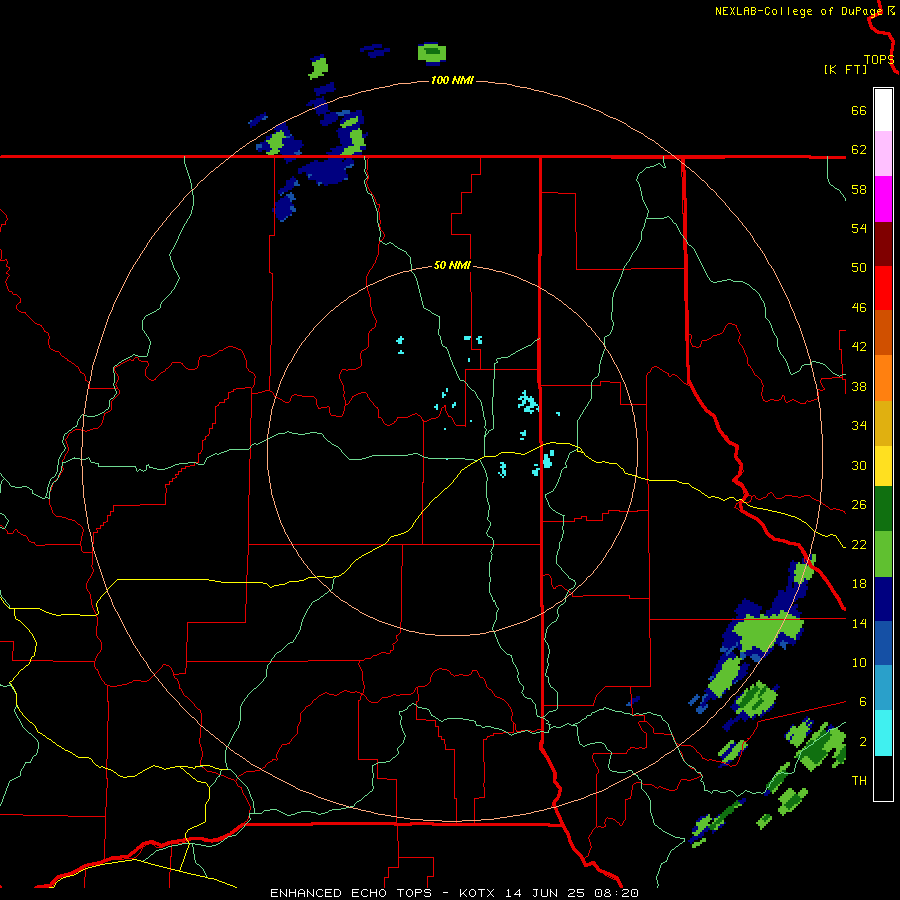Image resolution: width=900 pixels, height=900 pixels.
Task: Click the 62 label on the scale
Action: pyautogui.click(x=859, y=150)
